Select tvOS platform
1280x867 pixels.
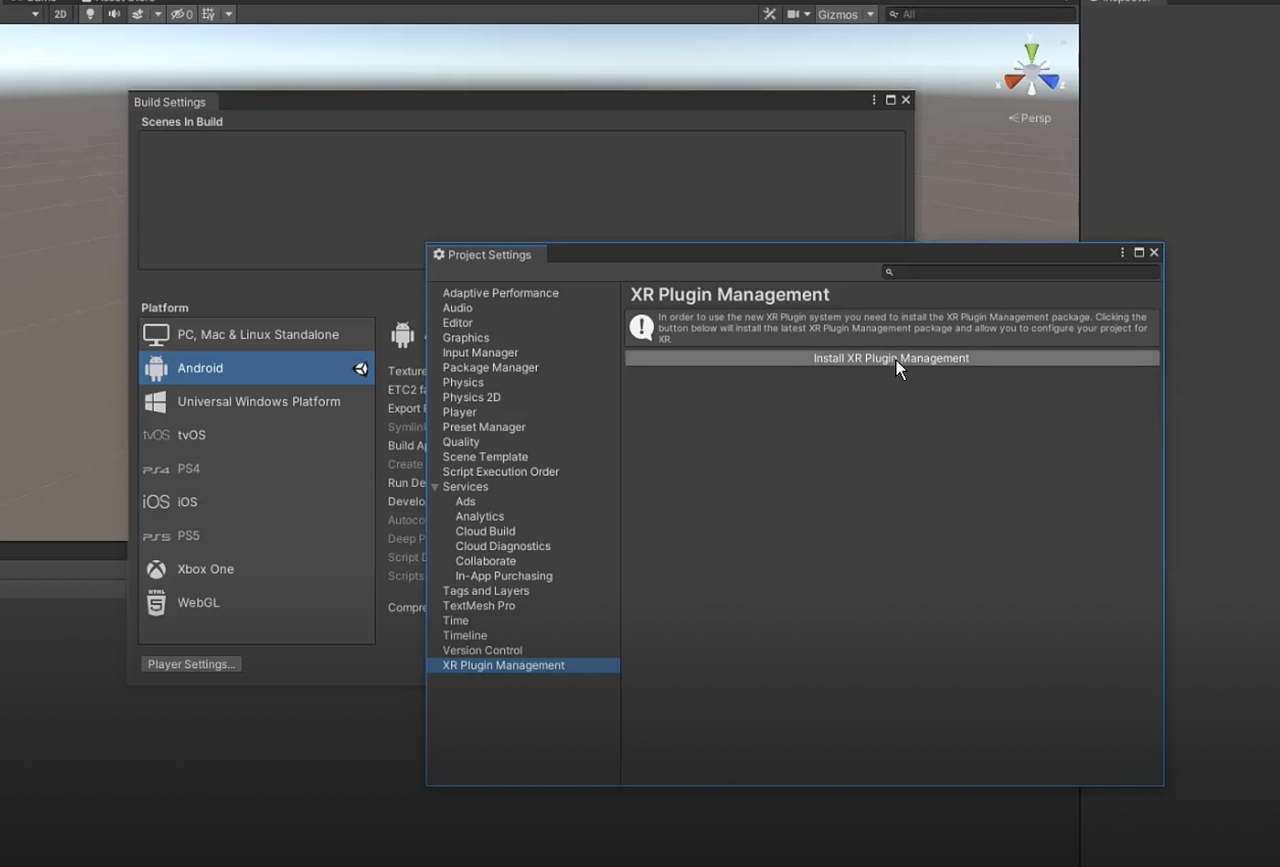click(257, 435)
